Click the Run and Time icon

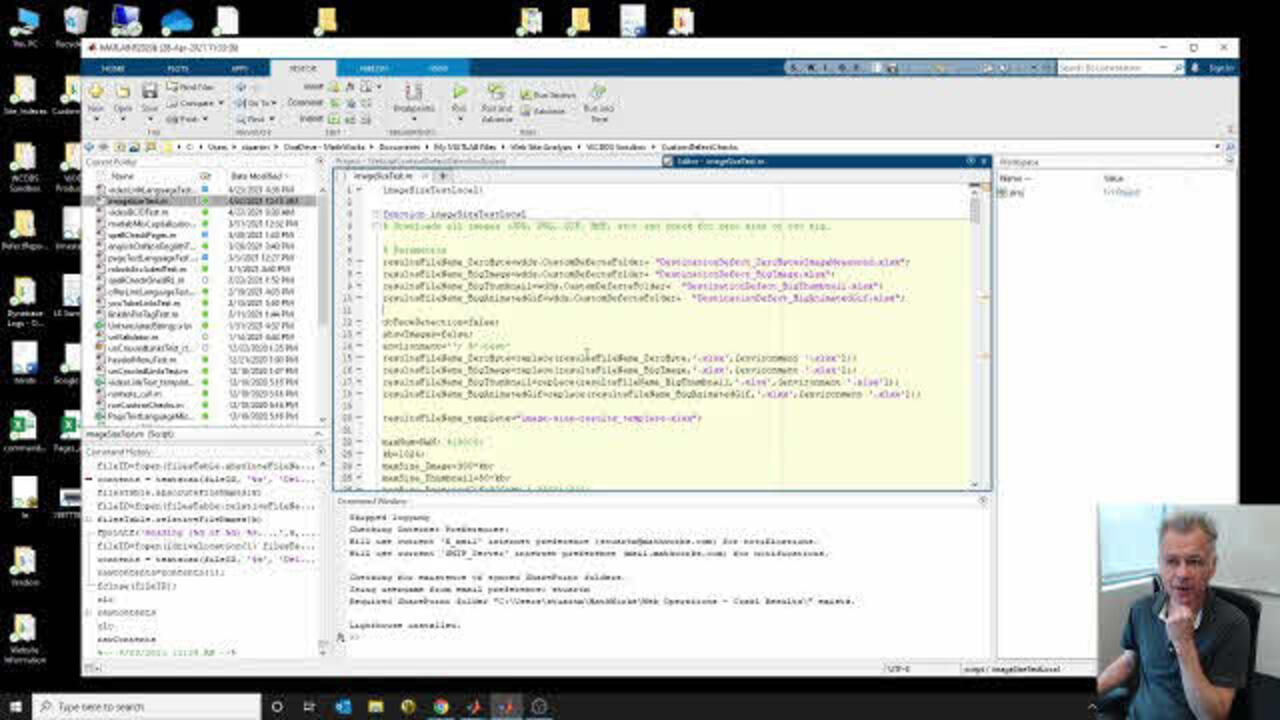598,93
